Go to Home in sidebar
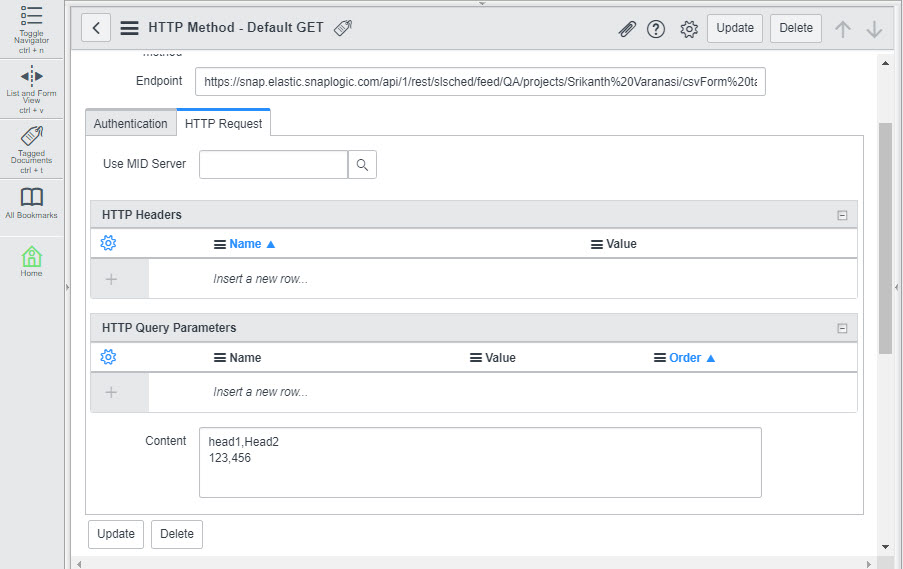 tap(31, 257)
